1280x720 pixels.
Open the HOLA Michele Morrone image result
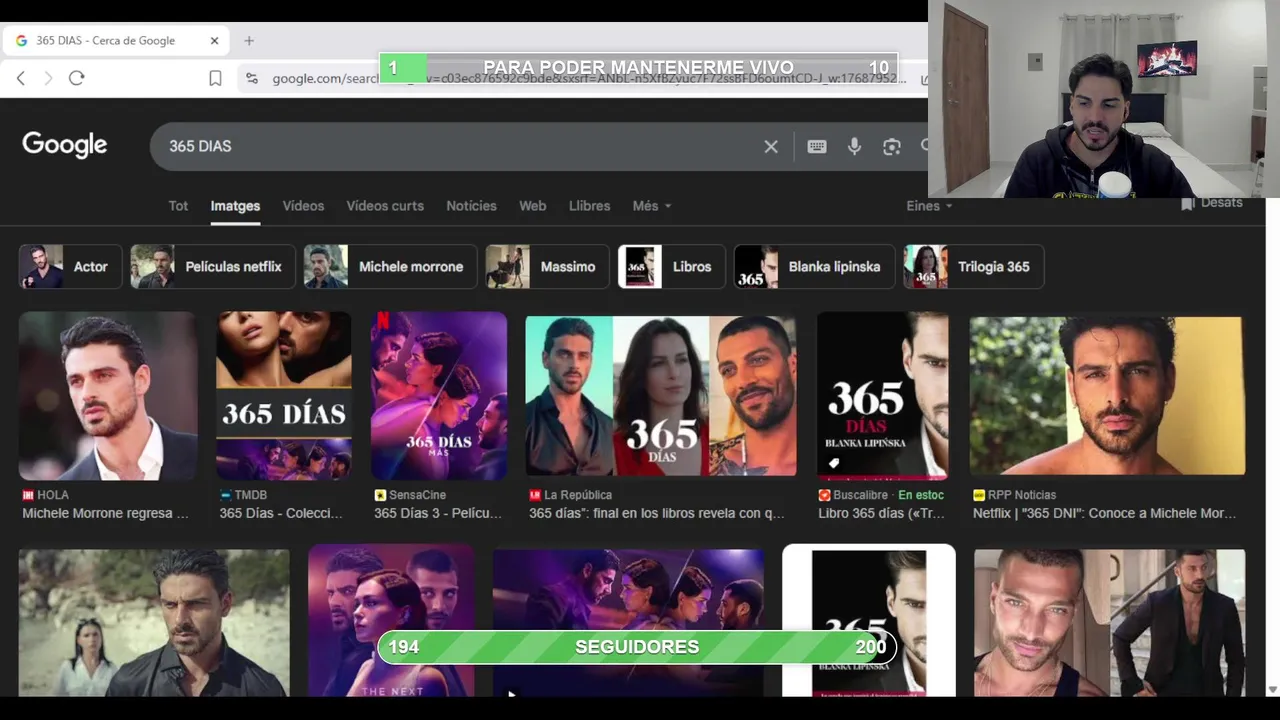pos(108,396)
